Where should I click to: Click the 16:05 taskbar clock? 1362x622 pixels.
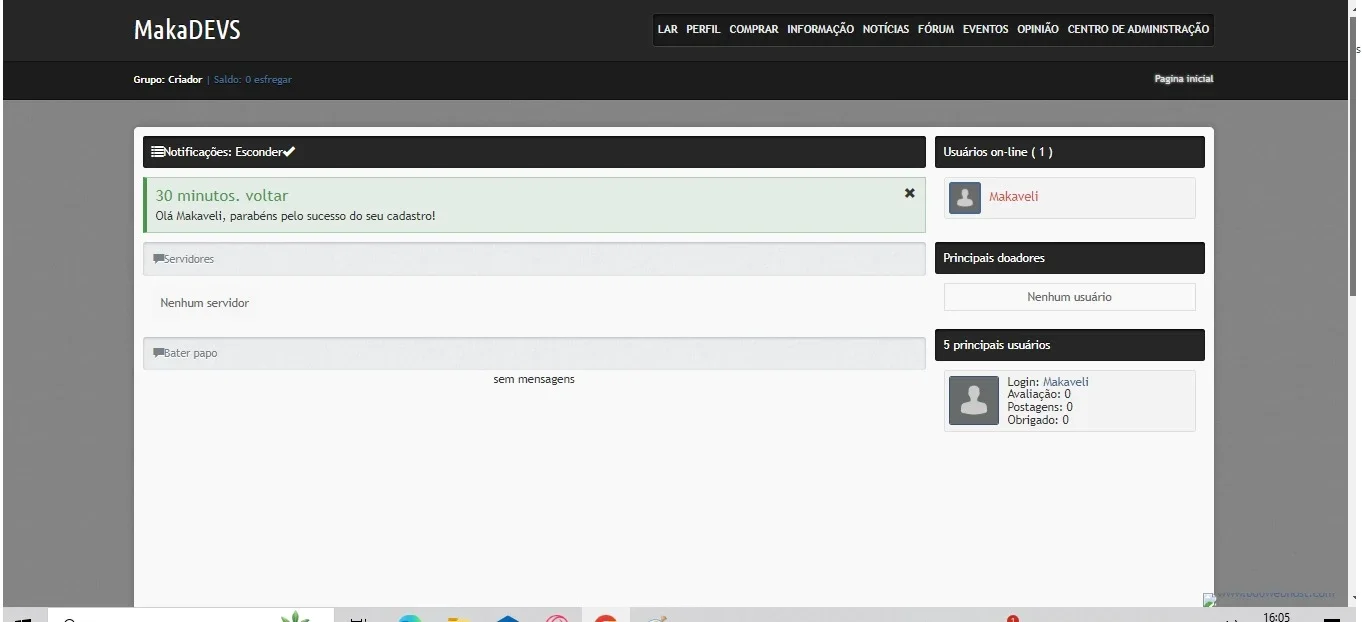1276,617
